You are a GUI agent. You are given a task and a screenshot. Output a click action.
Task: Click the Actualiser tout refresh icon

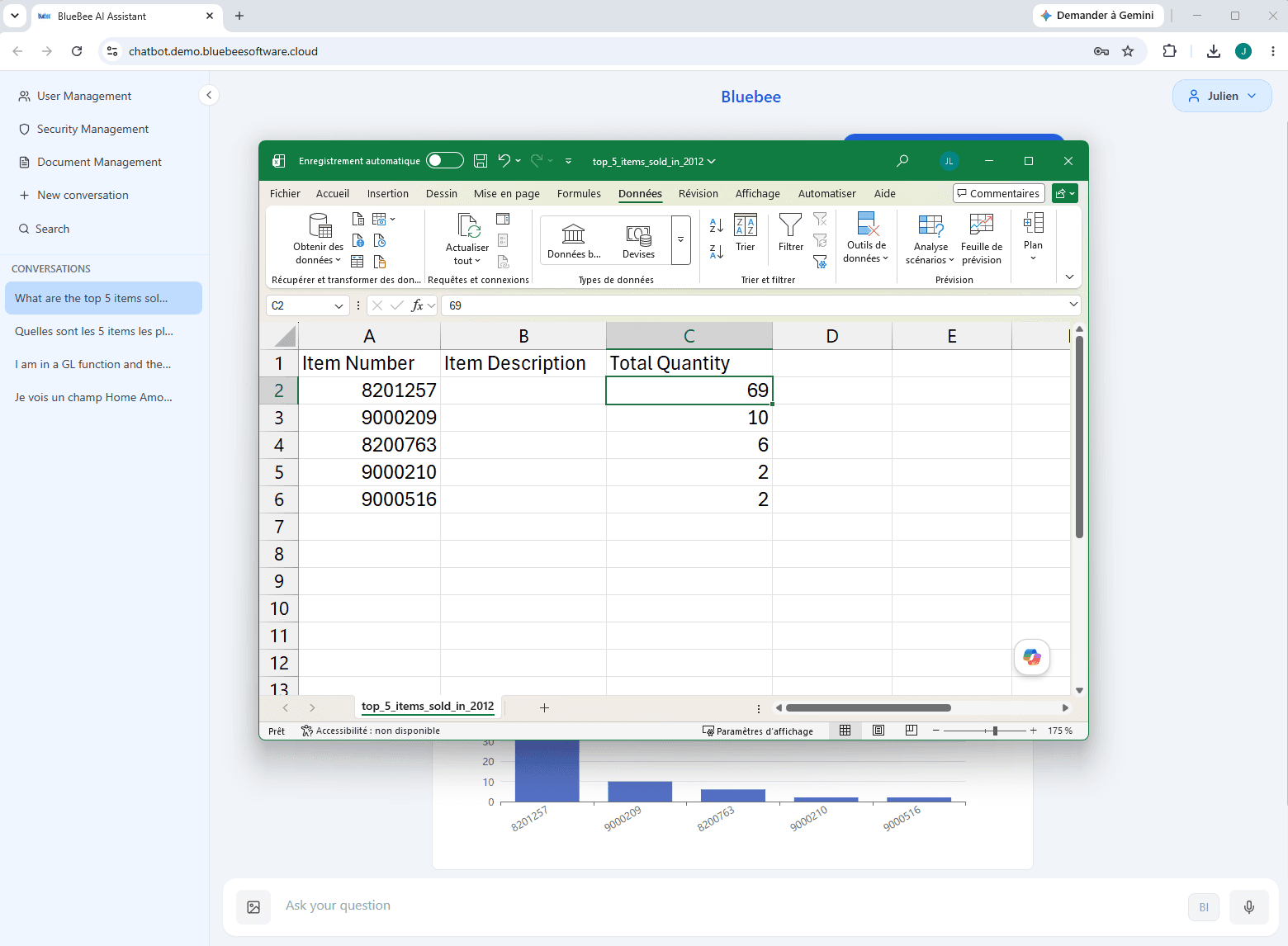coord(468,226)
